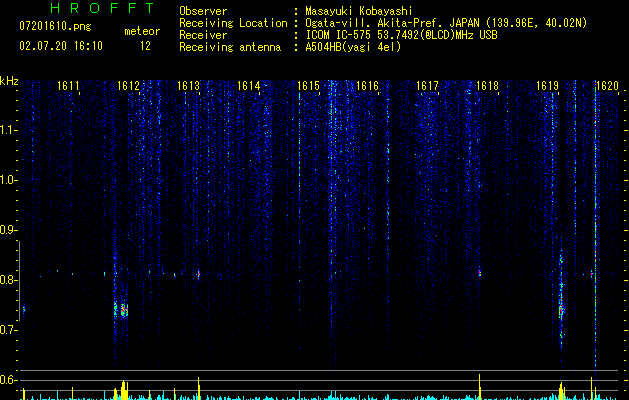Click the 1620 time marker
This screenshot has width=629, height=400.
point(607,85)
